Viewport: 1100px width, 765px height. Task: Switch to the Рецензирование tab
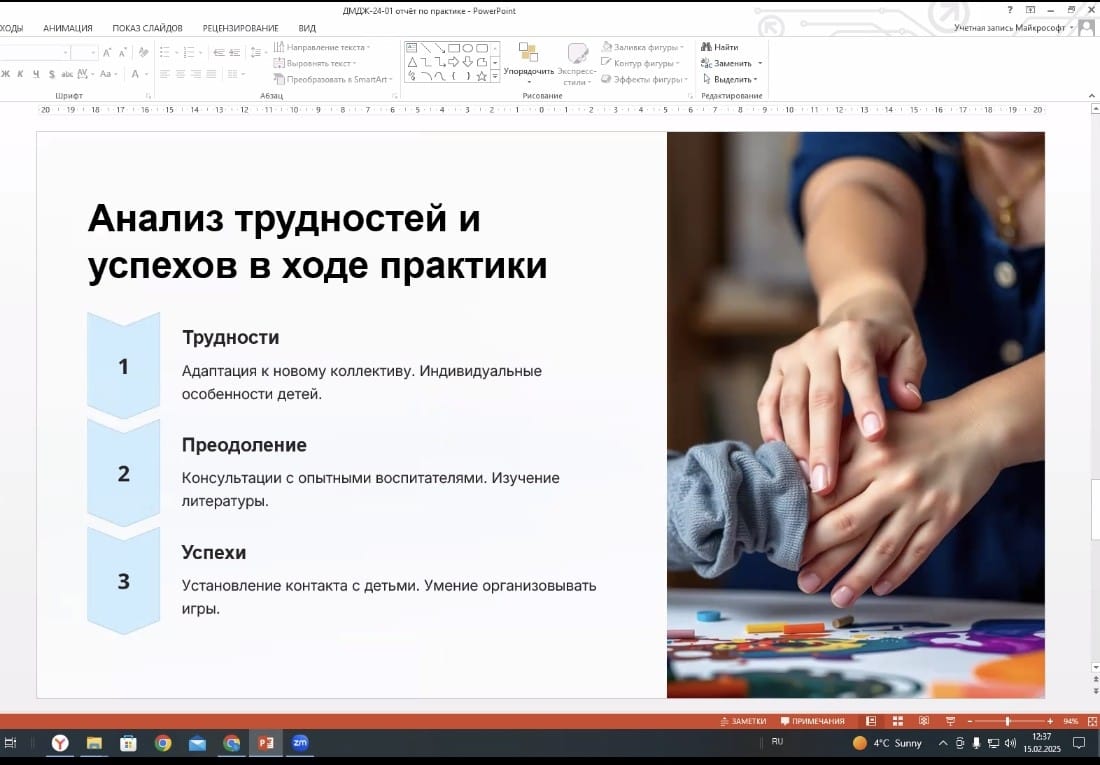click(x=240, y=28)
